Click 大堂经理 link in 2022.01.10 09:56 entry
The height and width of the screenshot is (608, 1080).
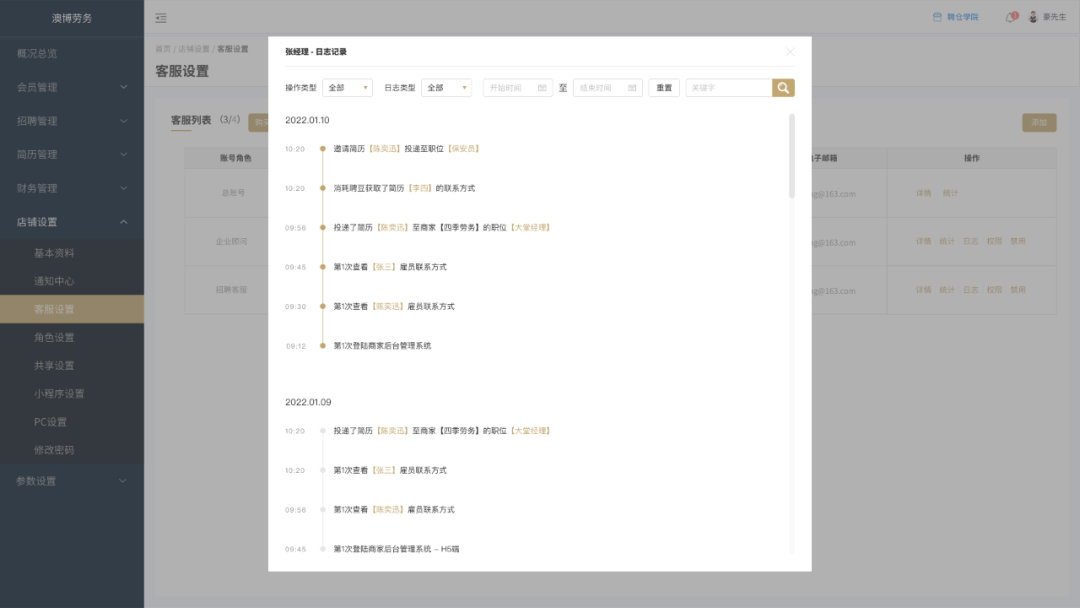pyautogui.click(x=530, y=227)
